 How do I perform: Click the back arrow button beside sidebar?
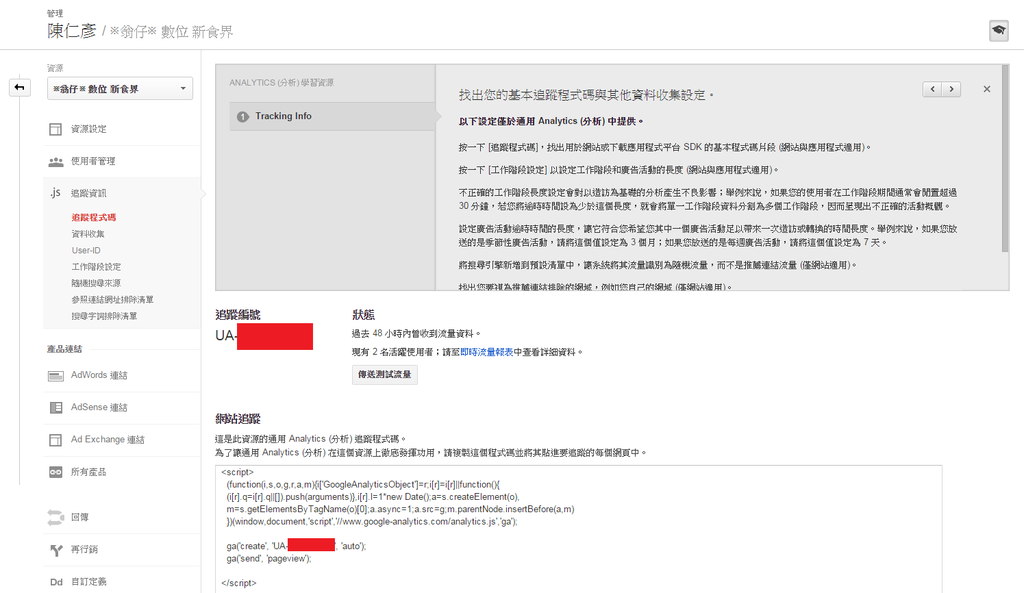click(x=20, y=88)
